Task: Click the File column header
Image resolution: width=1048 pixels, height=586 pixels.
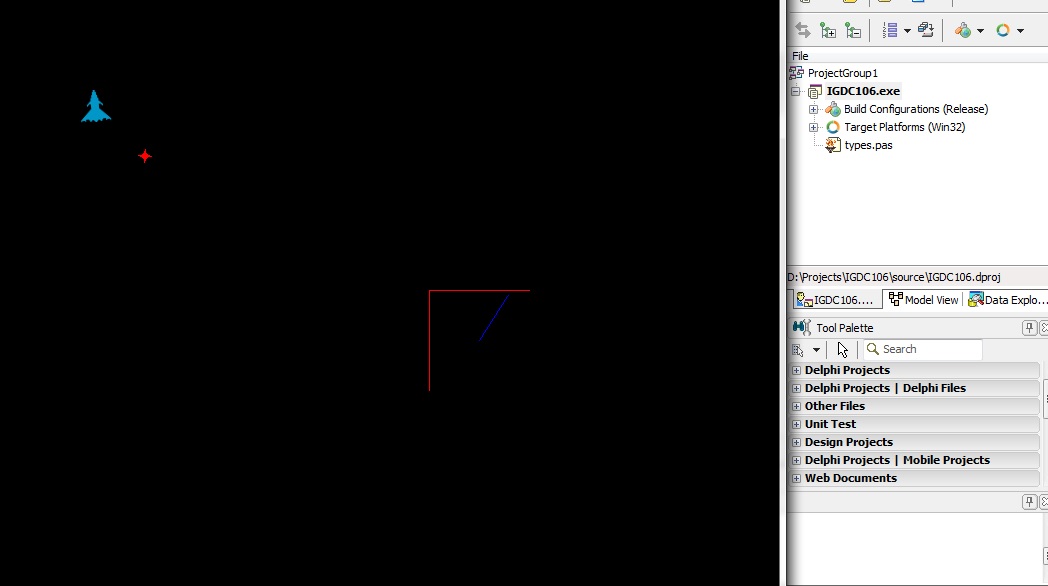Action: (800, 56)
